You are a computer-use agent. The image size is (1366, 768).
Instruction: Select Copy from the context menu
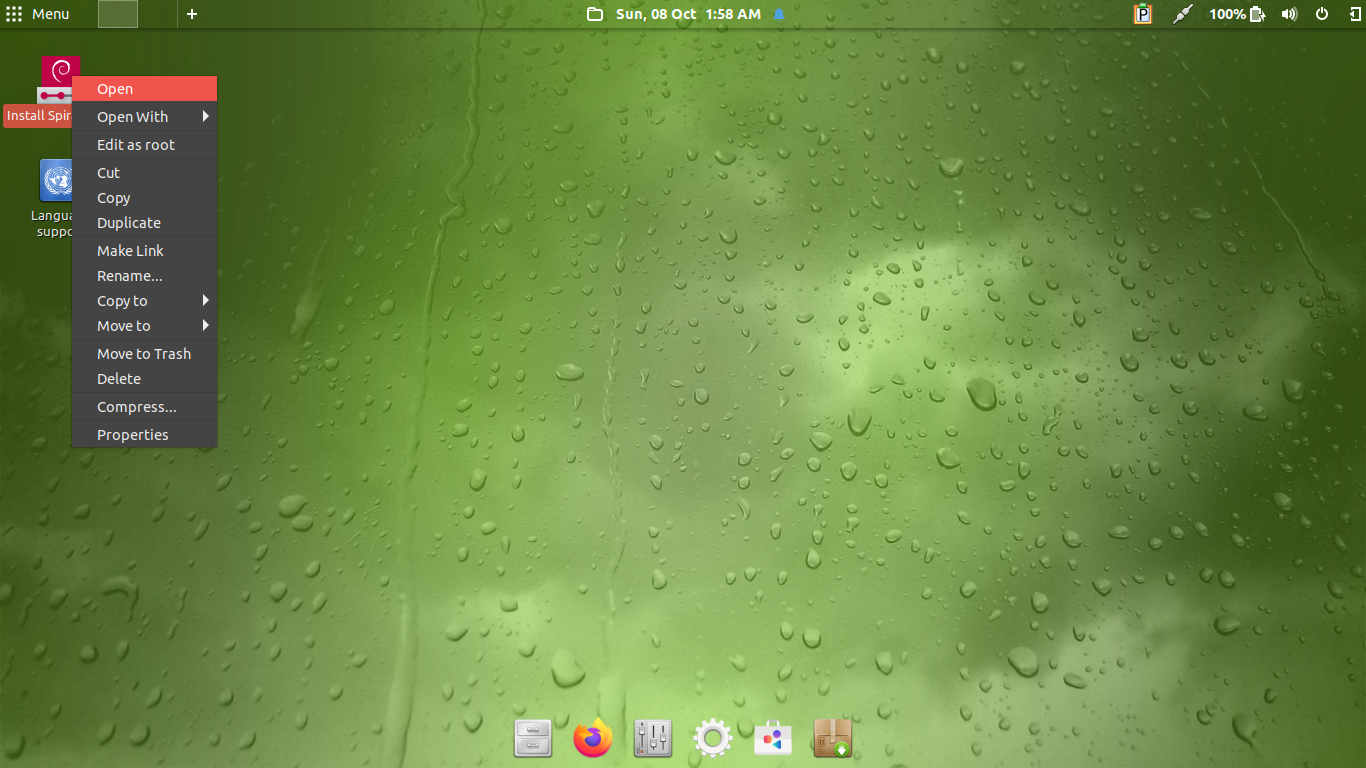coord(144,198)
